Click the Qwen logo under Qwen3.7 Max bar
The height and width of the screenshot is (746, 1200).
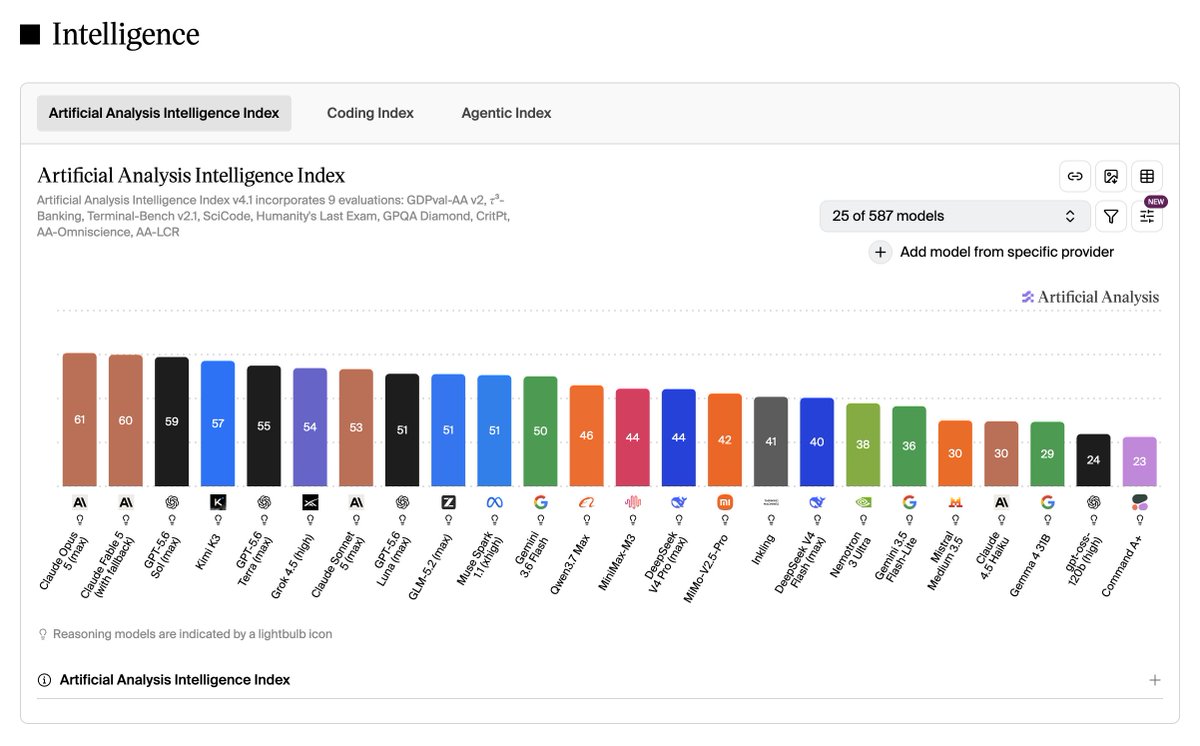pyautogui.click(x=586, y=502)
